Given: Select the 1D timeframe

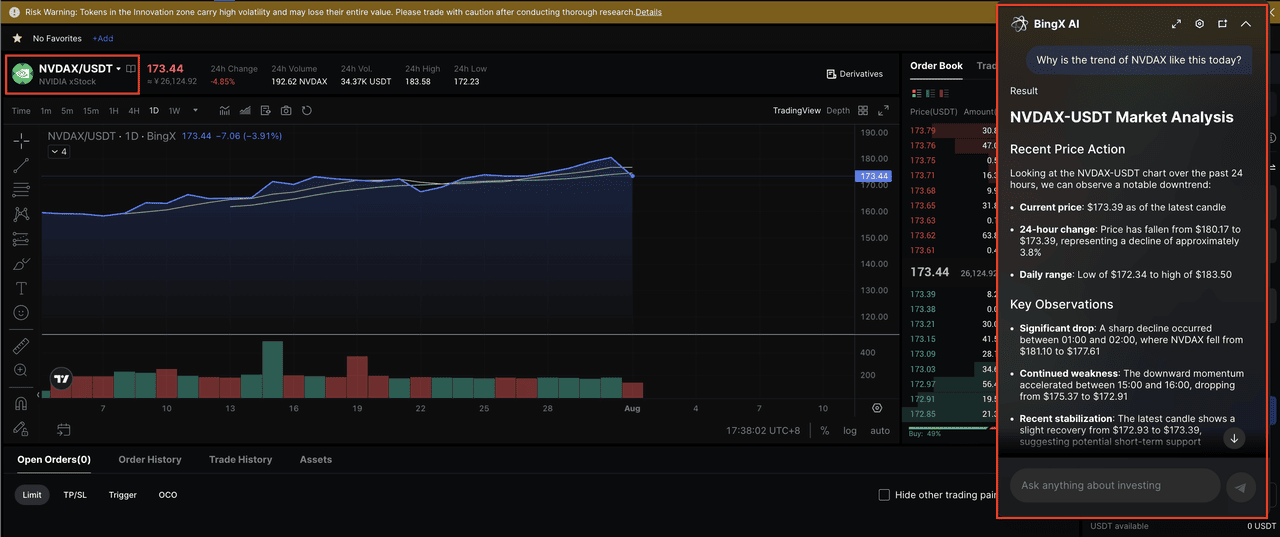Looking at the screenshot, I should click(154, 111).
